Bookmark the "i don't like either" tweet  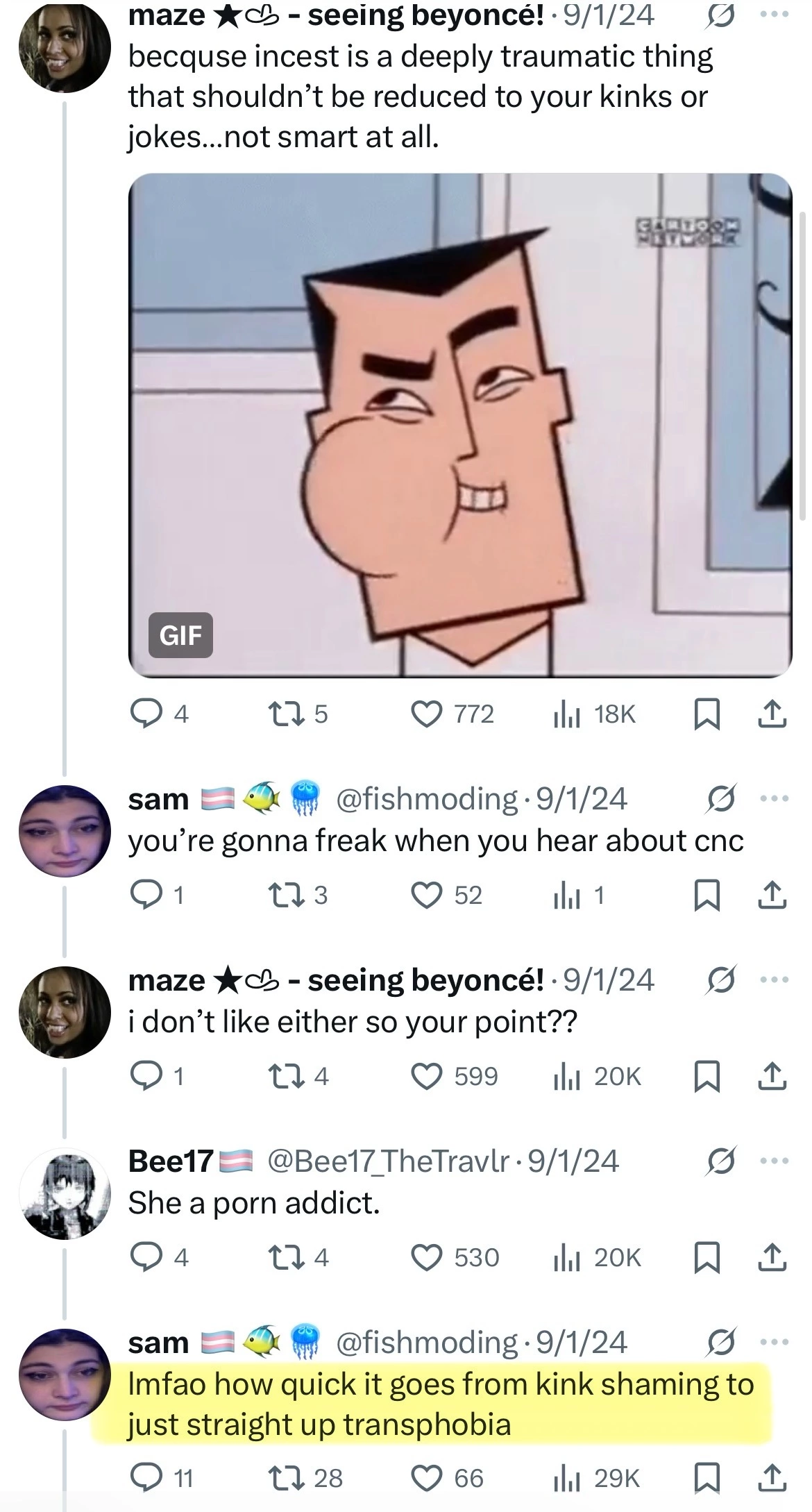coord(706,1076)
